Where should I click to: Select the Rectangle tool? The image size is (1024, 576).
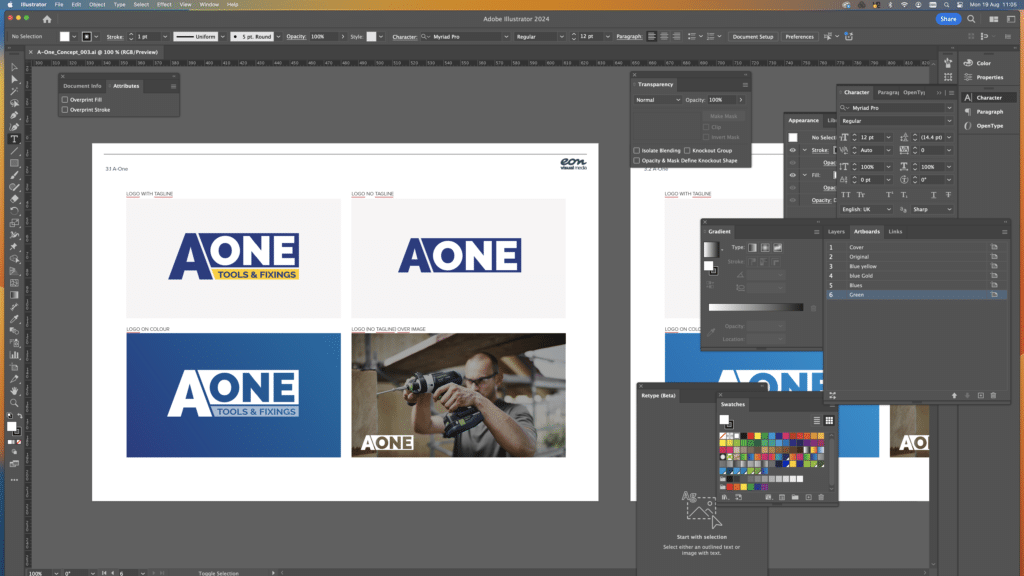coord(14,163)
